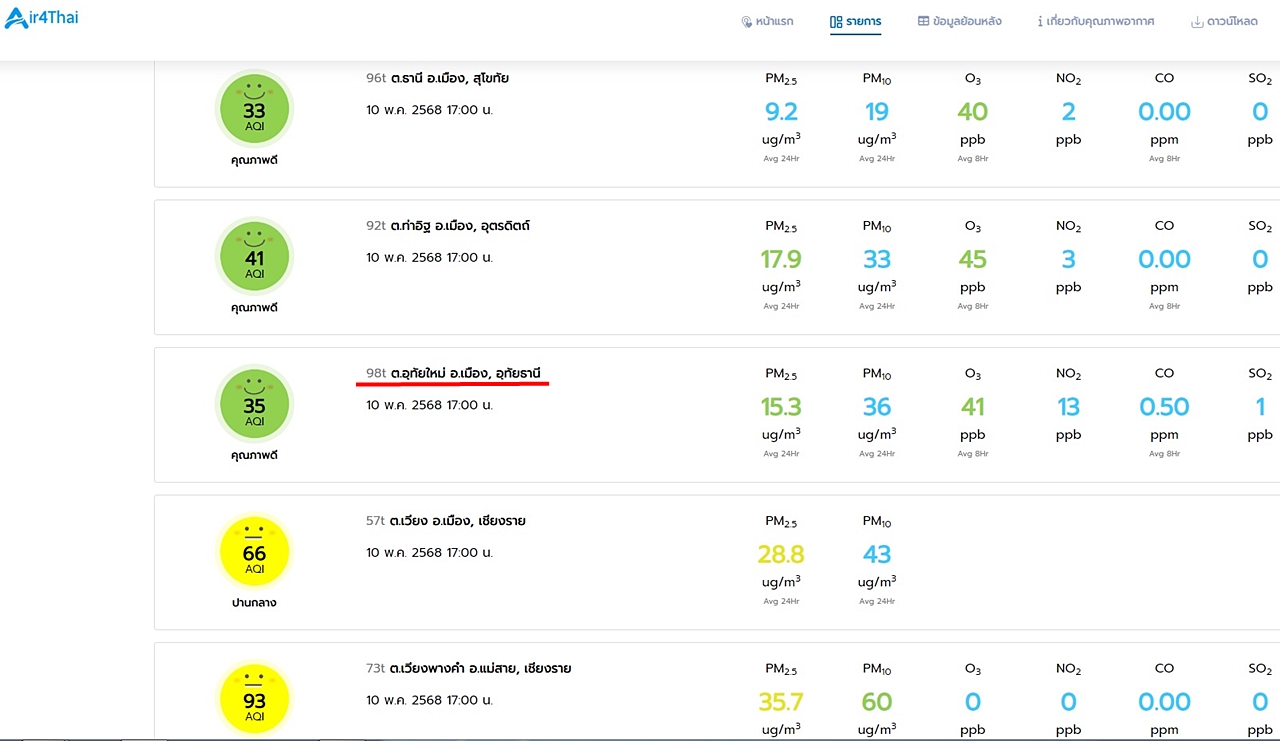Click the info icon beside เกี่ยวกับคุณภาพอากาศ
The width and height of the screenshot is (1280, 741).
(x=1040, y=21)
